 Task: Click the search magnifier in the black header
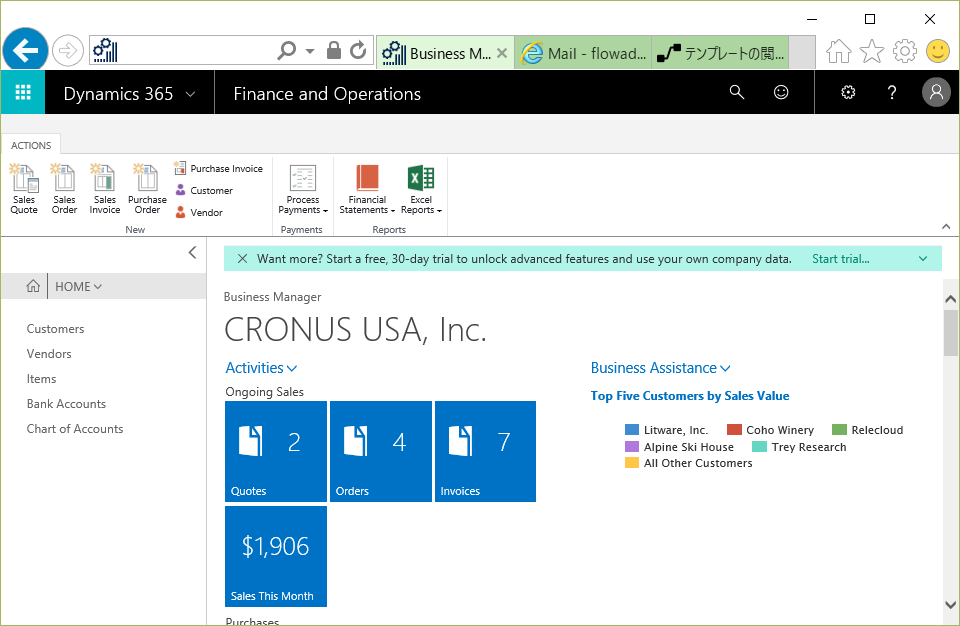pos(737,92)
